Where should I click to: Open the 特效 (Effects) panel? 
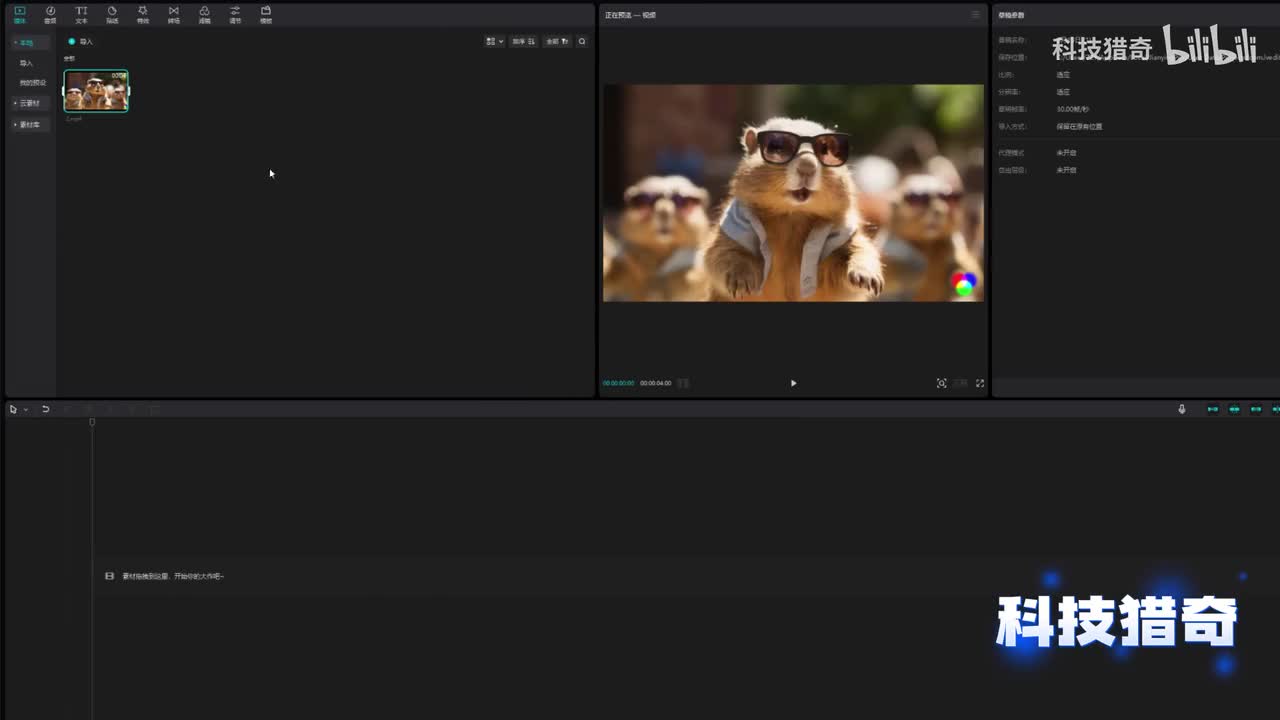[x=142, y=14]
